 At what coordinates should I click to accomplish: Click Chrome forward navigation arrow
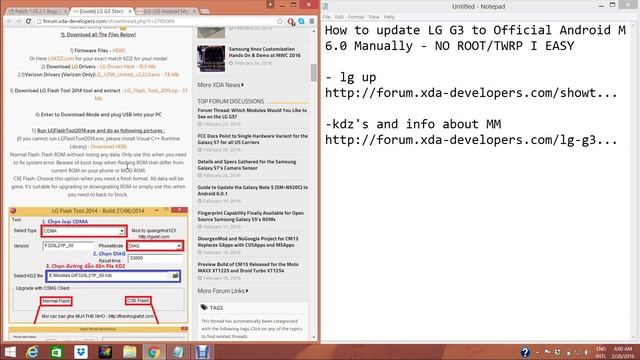click(18, 21)
